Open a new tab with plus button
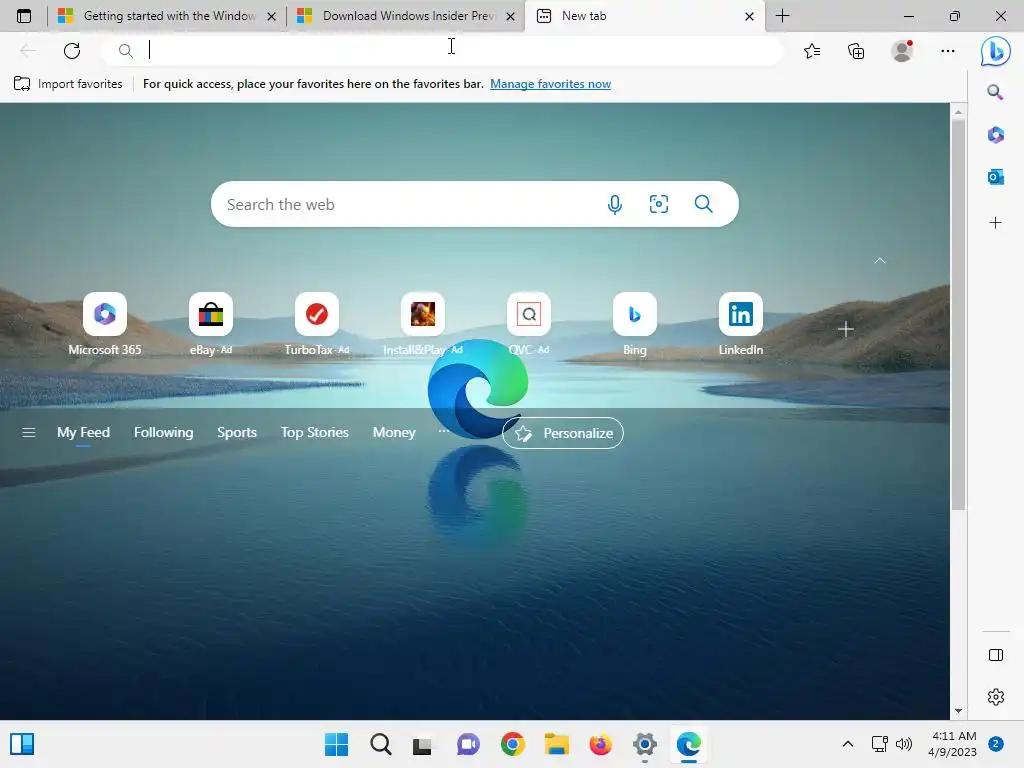 pyautogui.click(x=782, y=16)
